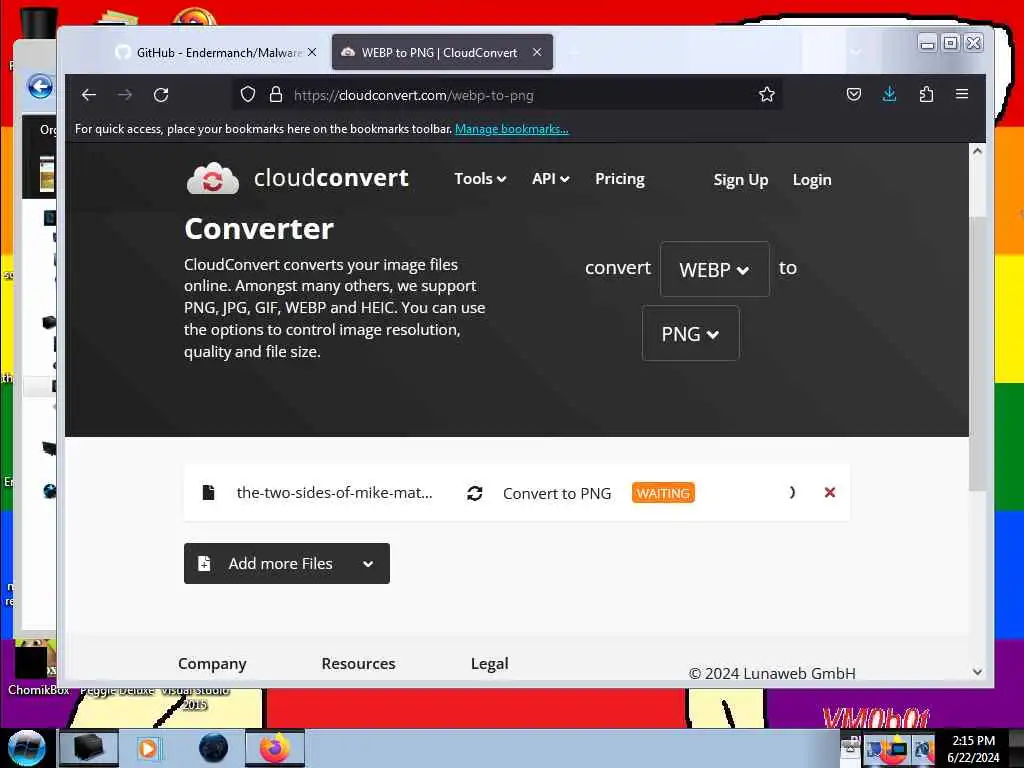Click the black box taskbar icon
Screen dimensions: 1024x768
pos(89,748)
